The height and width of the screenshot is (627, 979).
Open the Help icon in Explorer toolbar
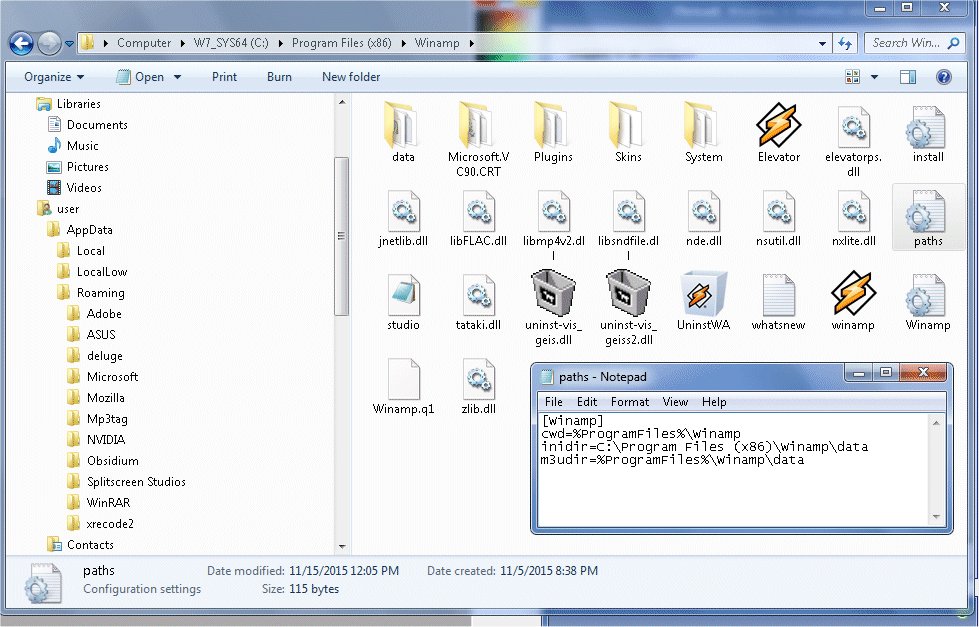click(x=943, y=77)
